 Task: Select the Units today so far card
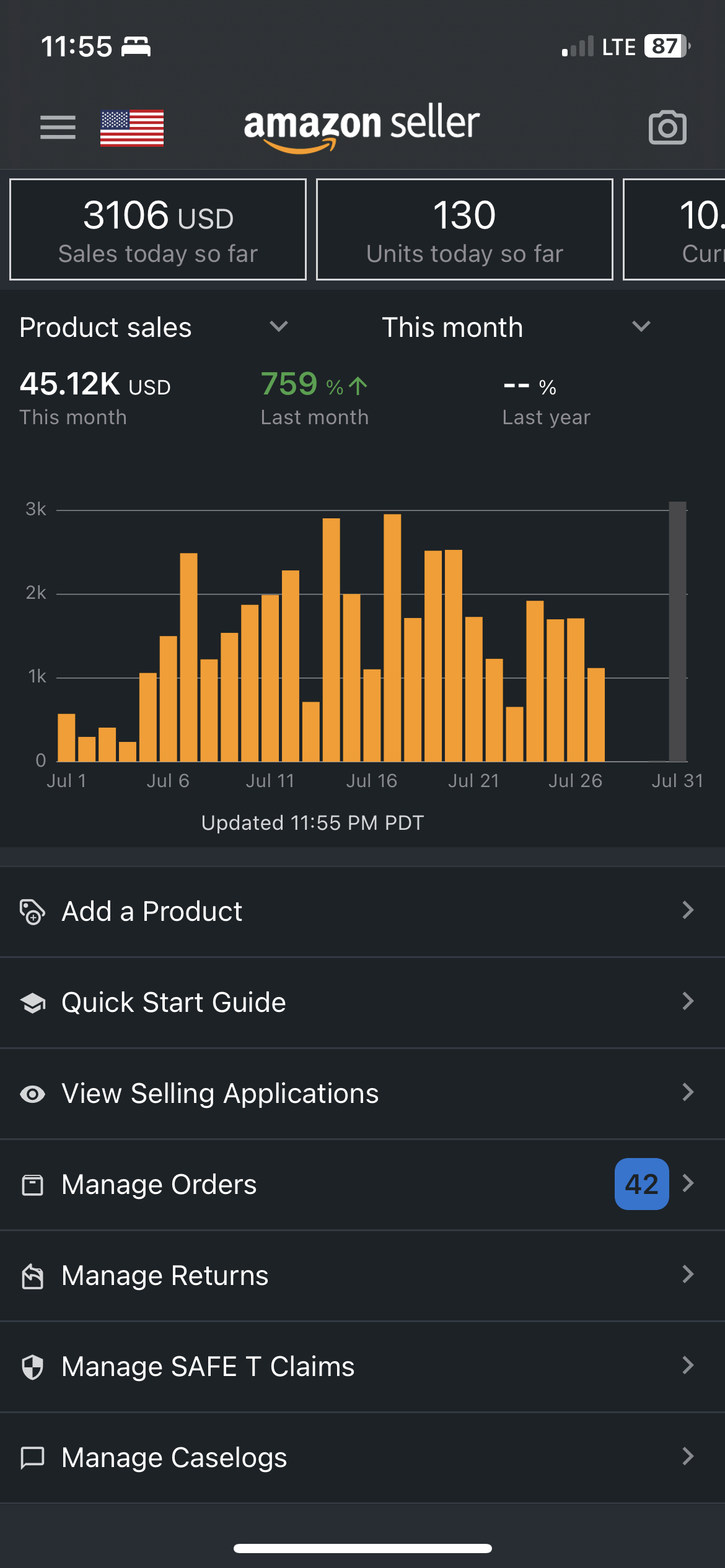coord(465,230)
